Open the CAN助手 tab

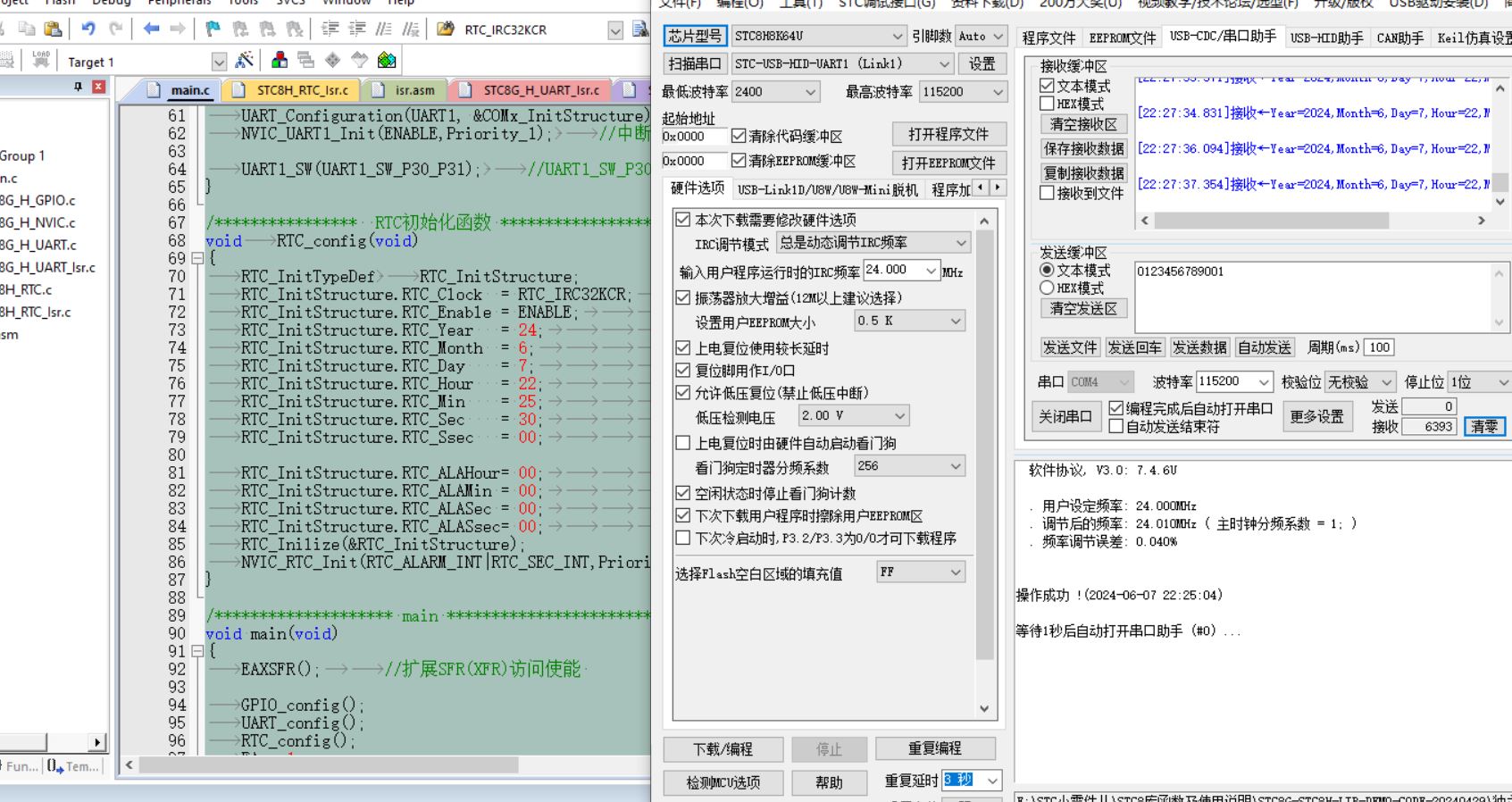[1399, 38]
